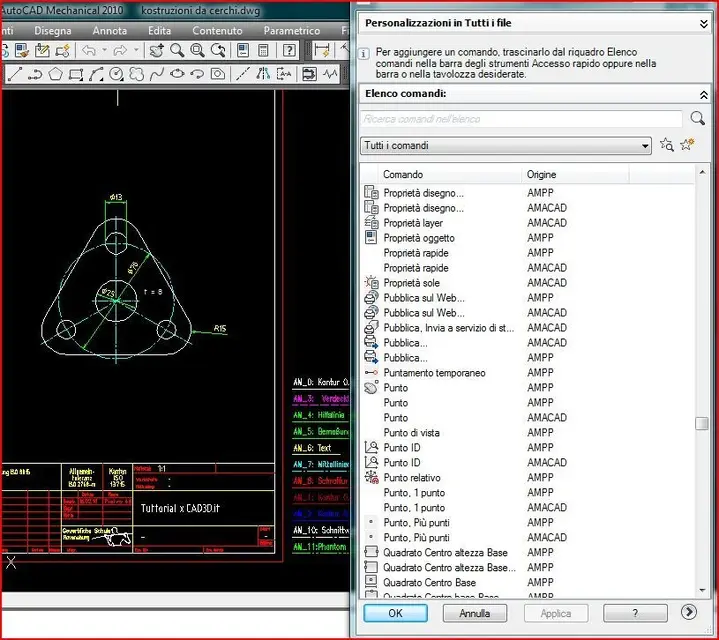Sort list by 'Origine' column header
719x640 pixels.
[x=575, y=175]
